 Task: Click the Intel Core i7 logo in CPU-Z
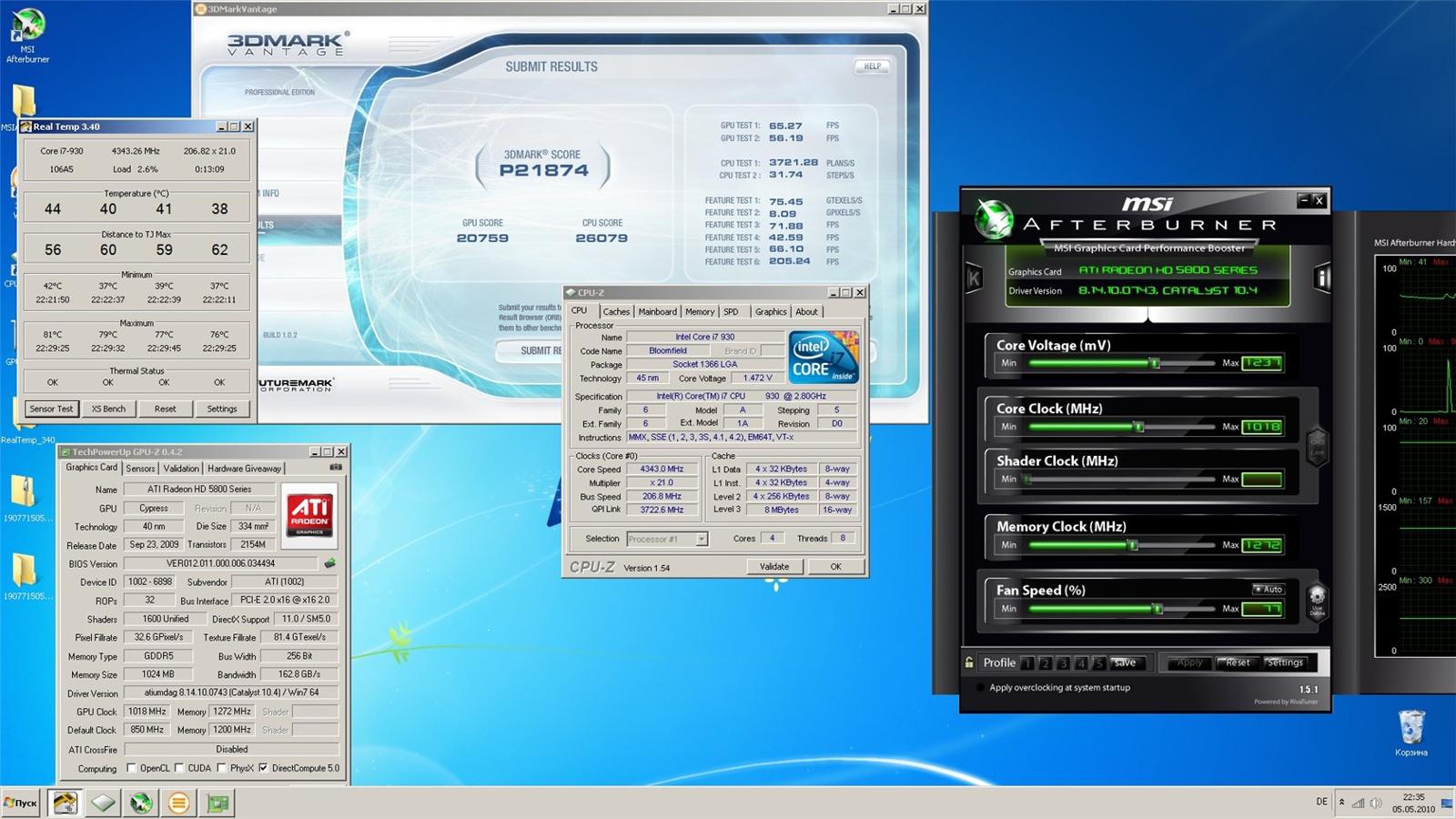(x=823, y=357)
